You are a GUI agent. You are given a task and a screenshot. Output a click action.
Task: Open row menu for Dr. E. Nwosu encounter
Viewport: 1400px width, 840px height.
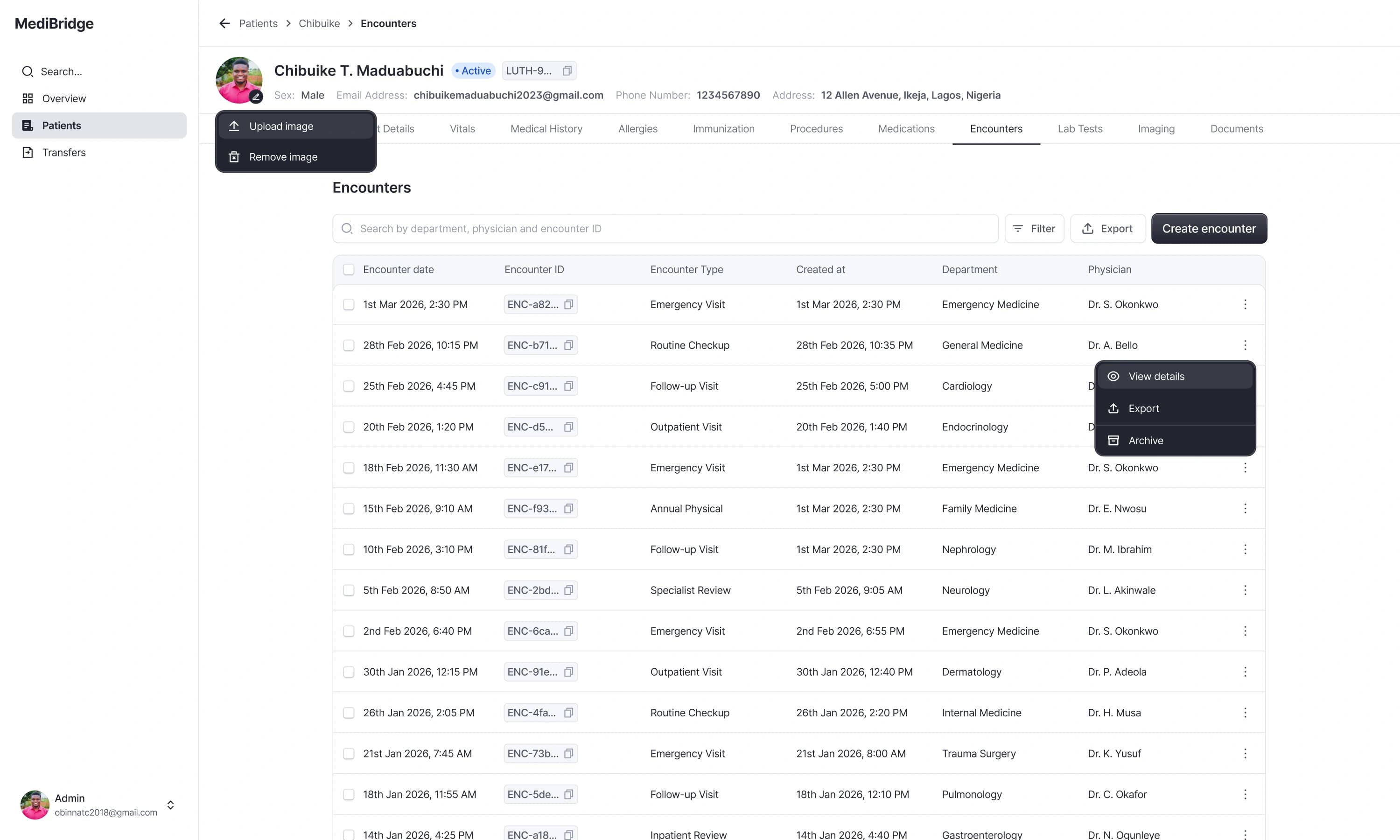(x=1245, y=508)
